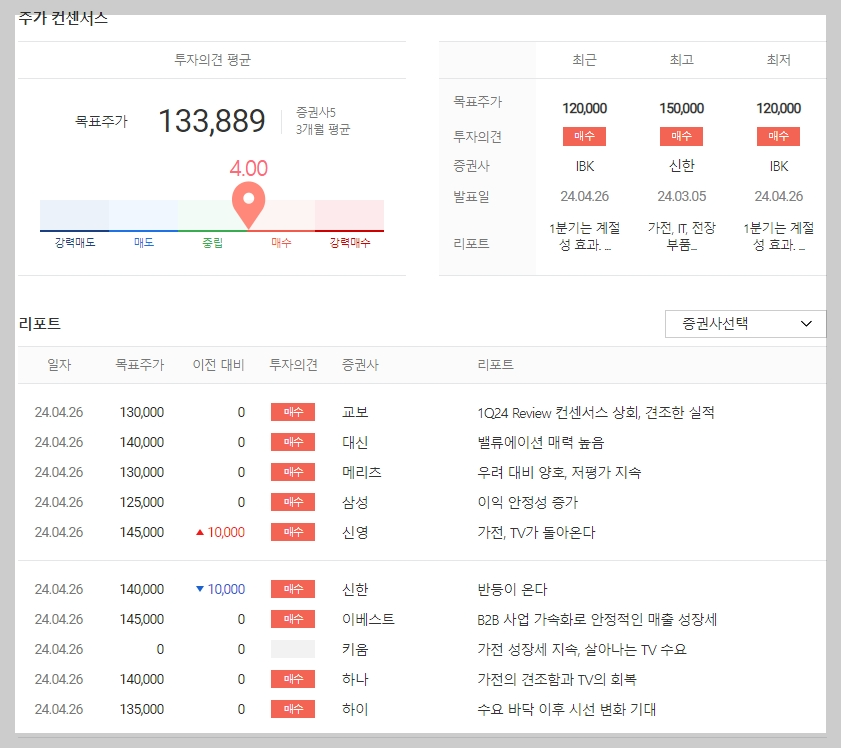The image size is (841, 748).
Task: Click the 강력매도 segment of the rating bar
Action: [75, 216]
